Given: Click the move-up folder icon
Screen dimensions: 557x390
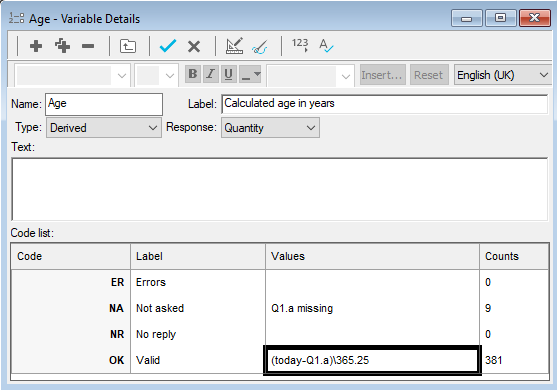Looking at the screenshot, I should pos(128,46).
